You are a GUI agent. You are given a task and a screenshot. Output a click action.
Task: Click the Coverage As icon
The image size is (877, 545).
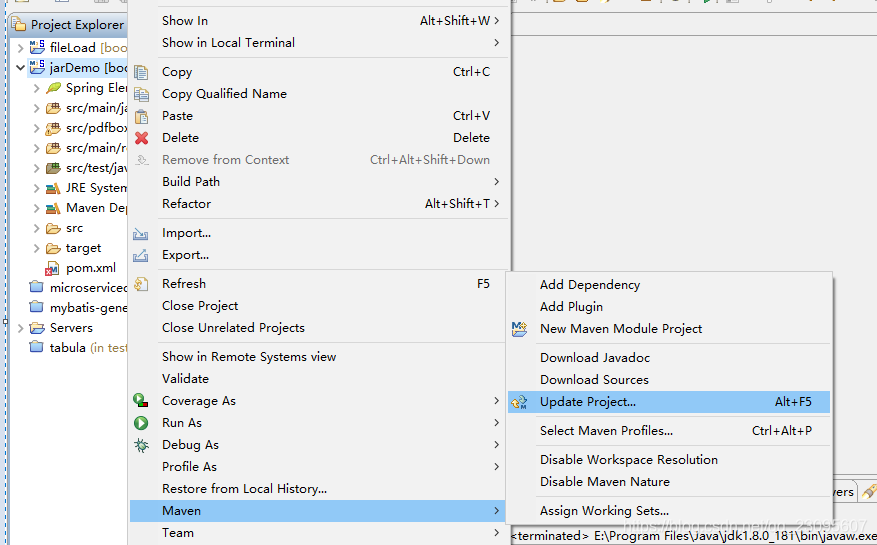[141, 401]
